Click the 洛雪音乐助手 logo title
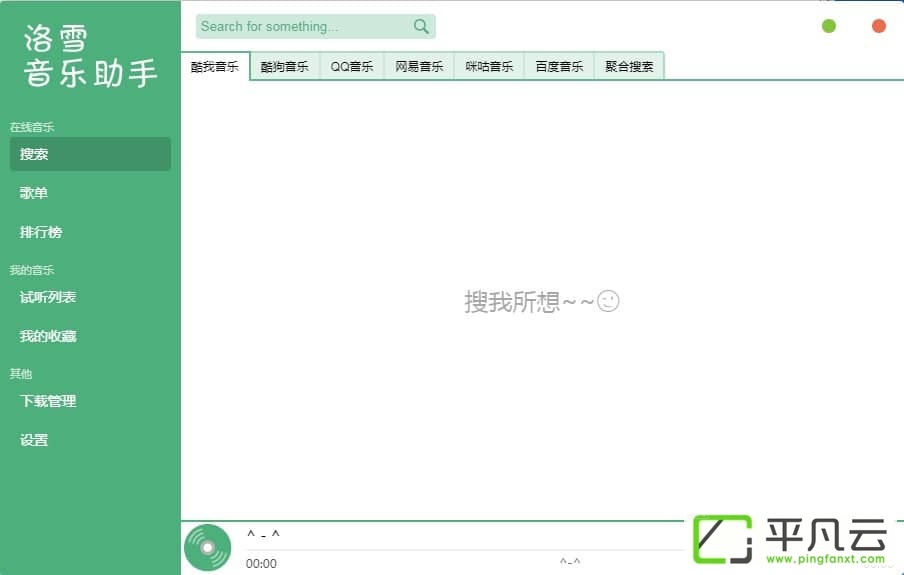This screenshot has width=904, height=575. (91, 57)
